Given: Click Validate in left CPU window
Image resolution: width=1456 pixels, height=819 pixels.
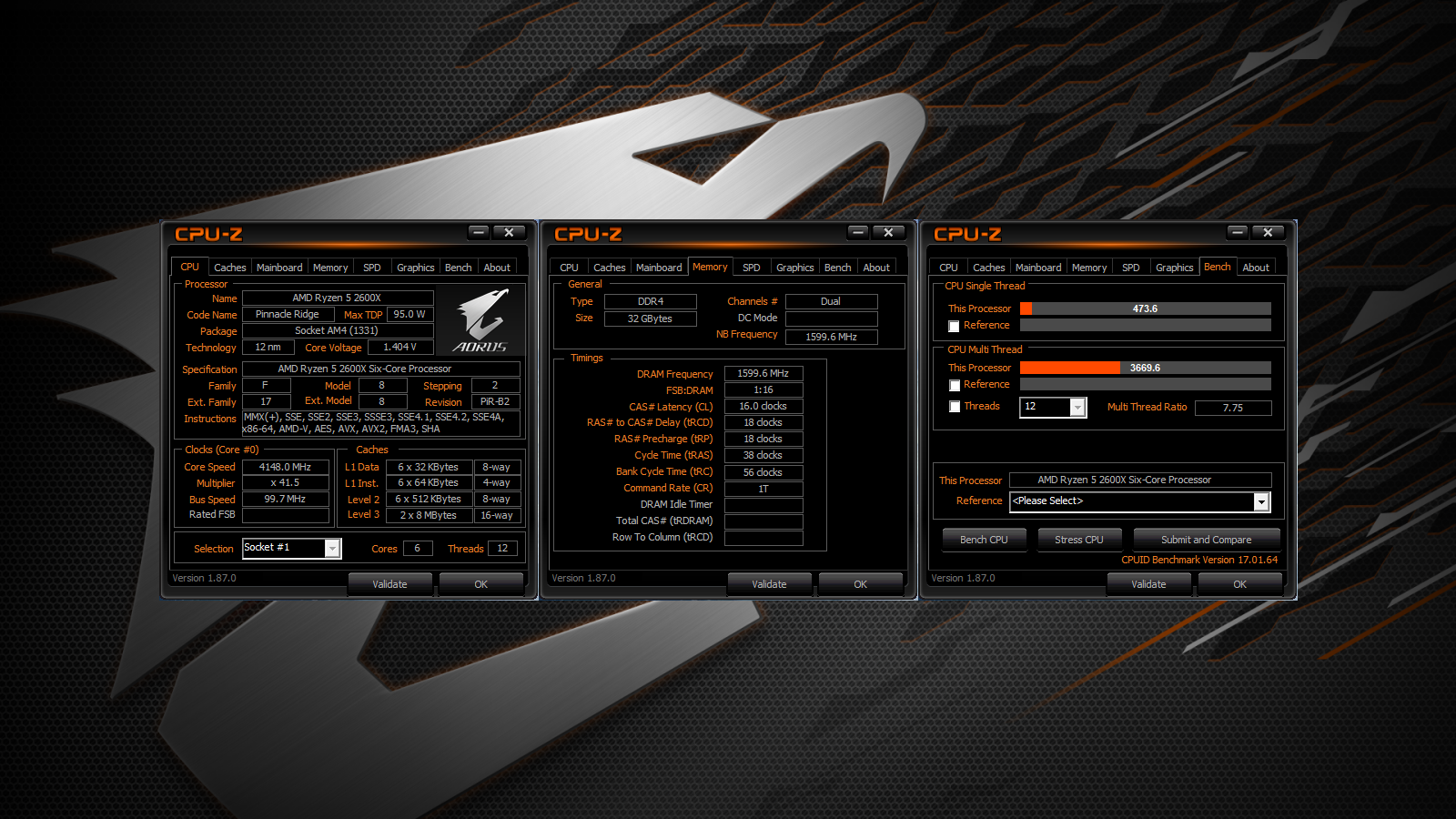Looking at the screenshot, I should coord(389,584).
